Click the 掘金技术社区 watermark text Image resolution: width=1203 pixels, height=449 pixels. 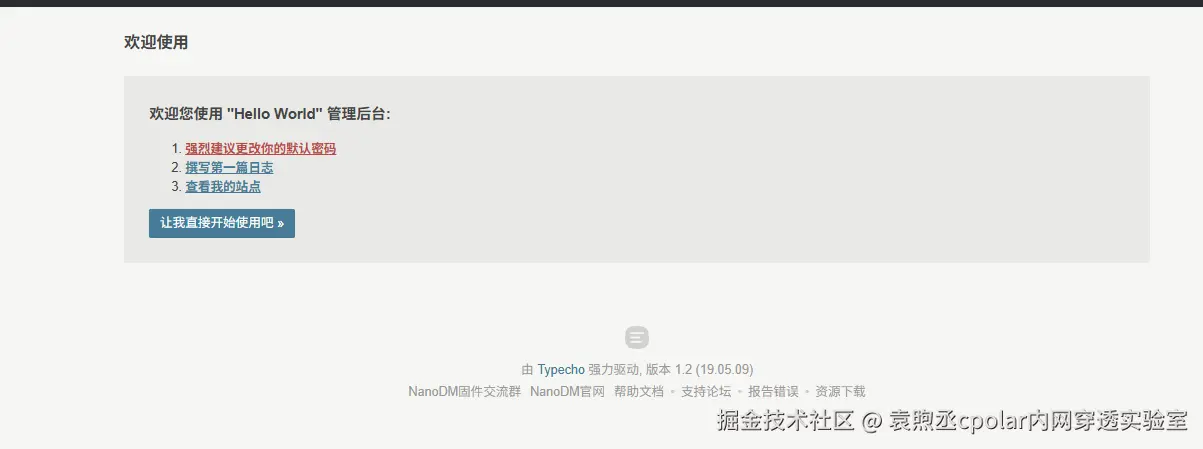[785, 421]
